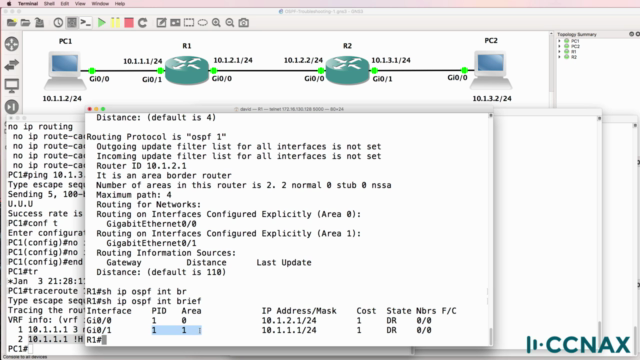Browse security devices sidebar icon

coord(12,107)
